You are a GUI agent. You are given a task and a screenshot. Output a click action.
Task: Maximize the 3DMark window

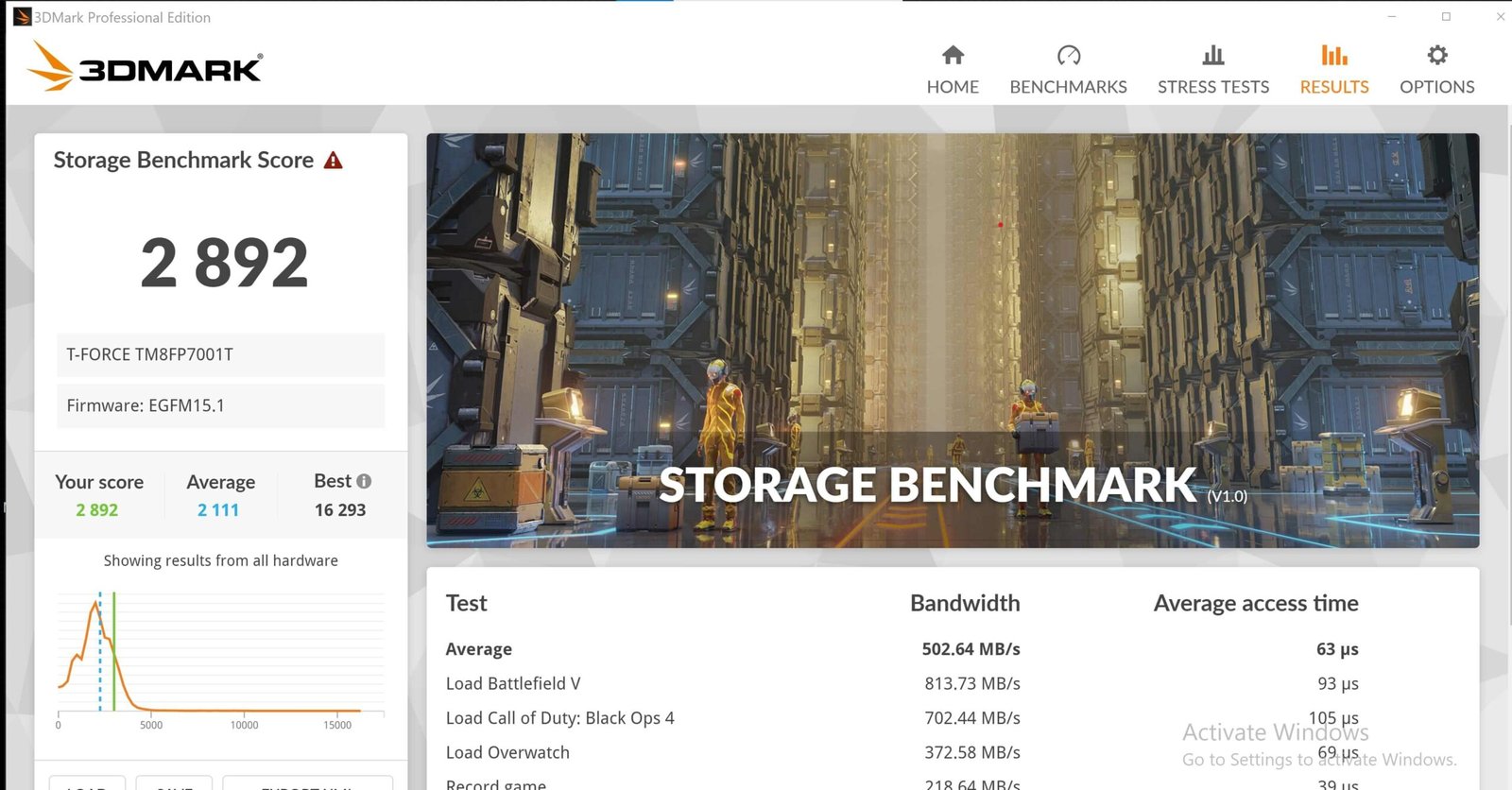(1446, 17)
